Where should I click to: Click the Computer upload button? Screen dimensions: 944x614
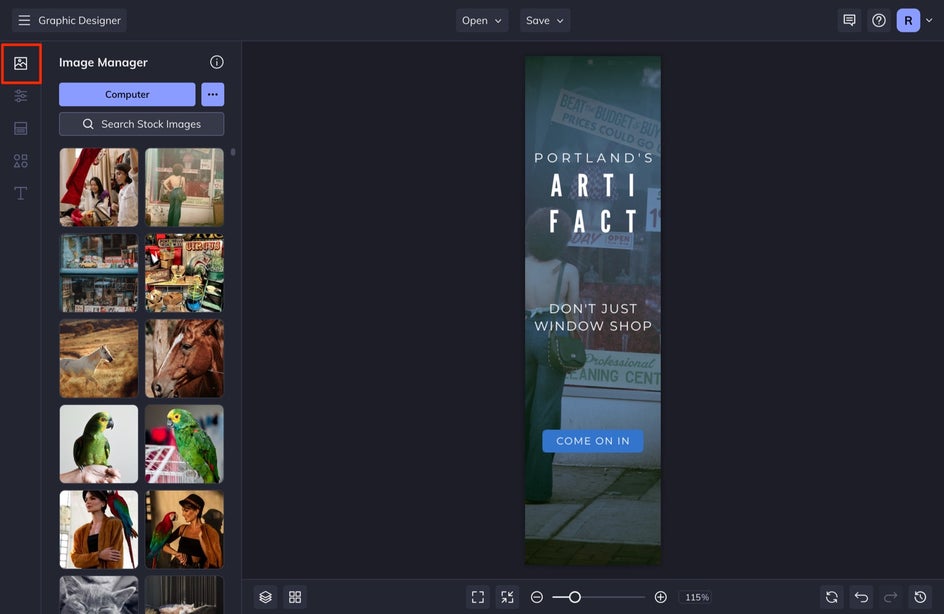point(127,95)
